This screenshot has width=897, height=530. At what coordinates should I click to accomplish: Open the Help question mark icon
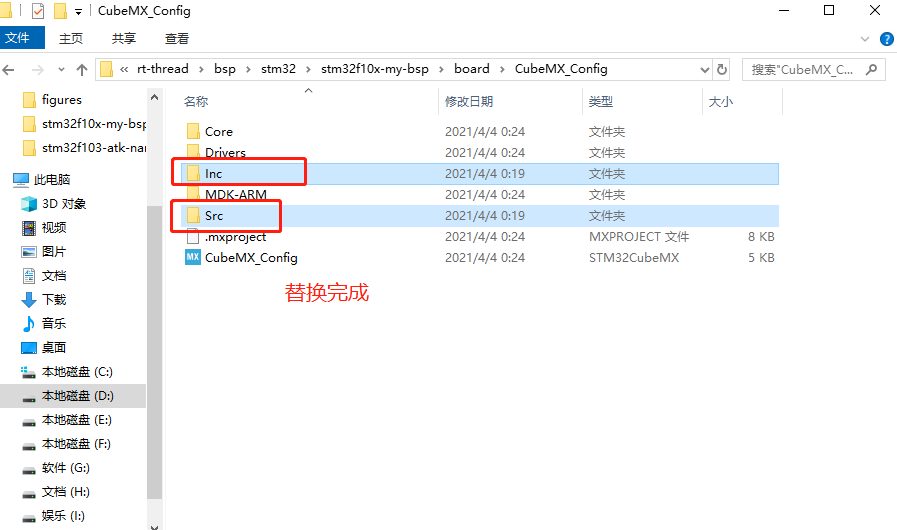tap(887, 39)
